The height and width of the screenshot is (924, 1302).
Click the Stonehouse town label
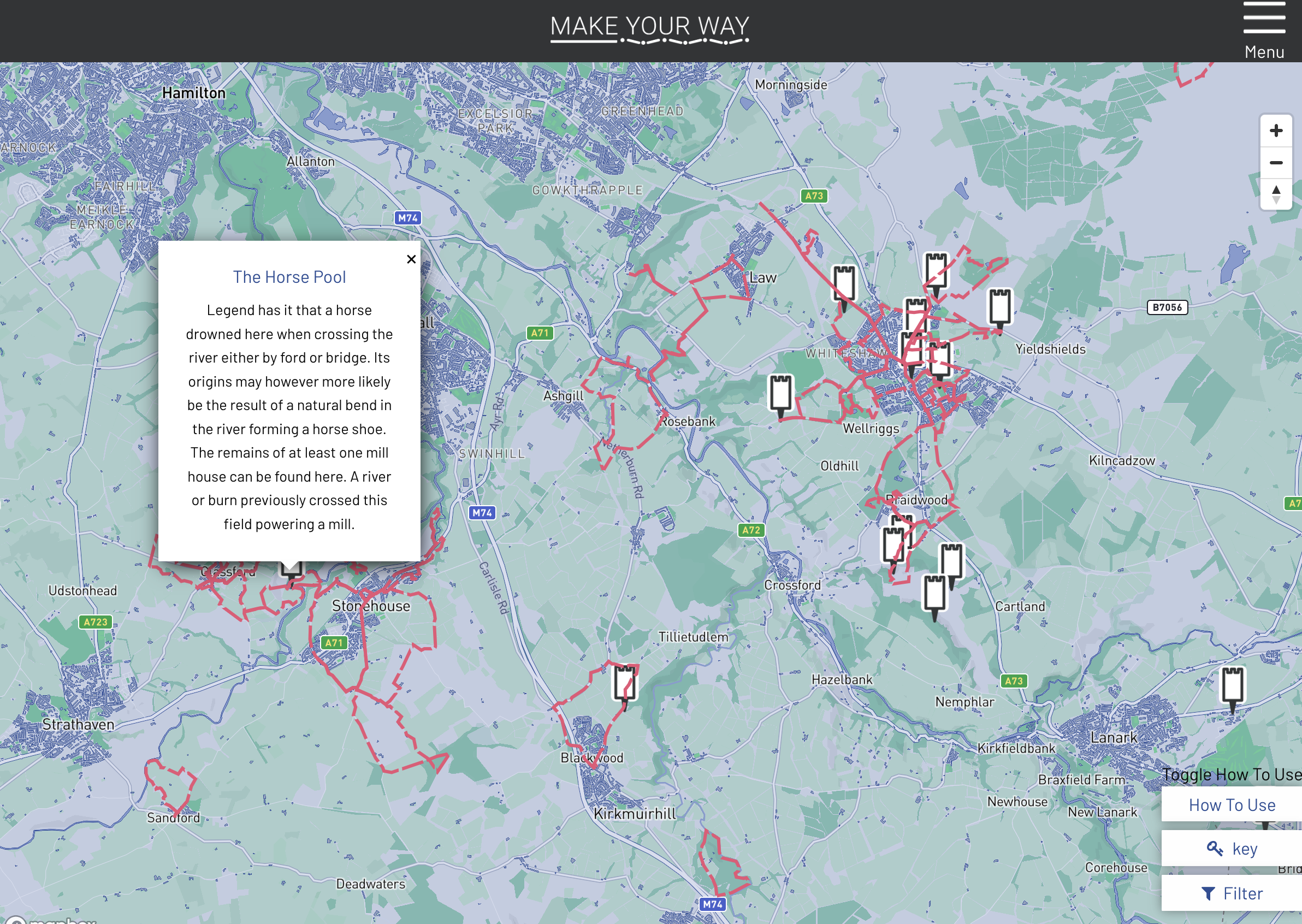(370, 606)
